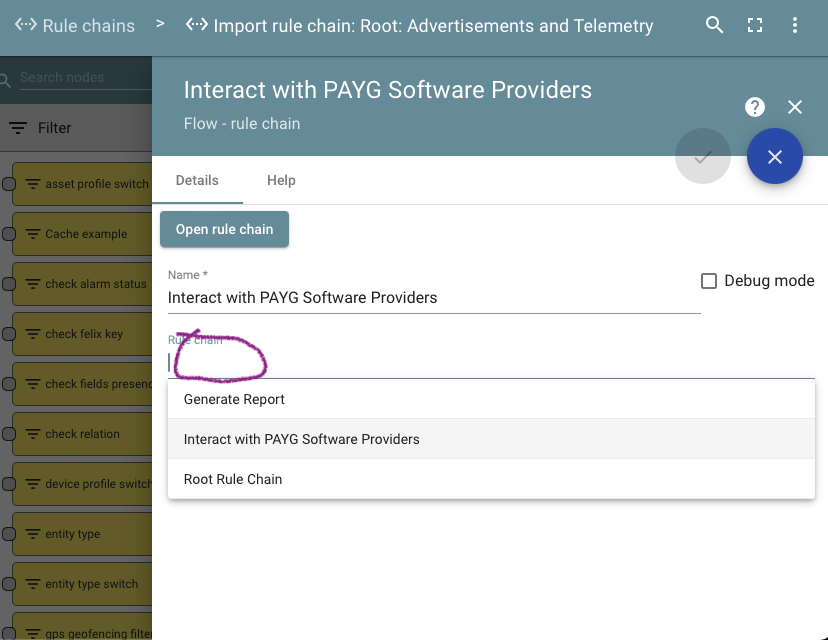Switch to the Help tab
828x640 pixels.
[281, 181]
